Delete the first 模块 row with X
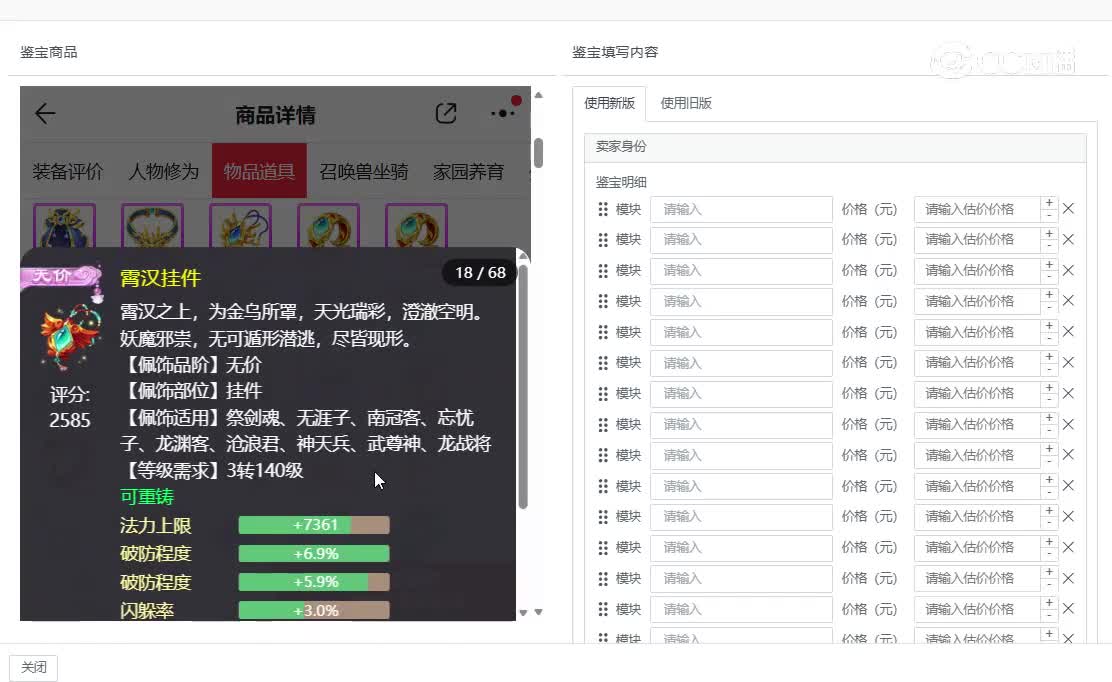 [x=1069, y=209]
